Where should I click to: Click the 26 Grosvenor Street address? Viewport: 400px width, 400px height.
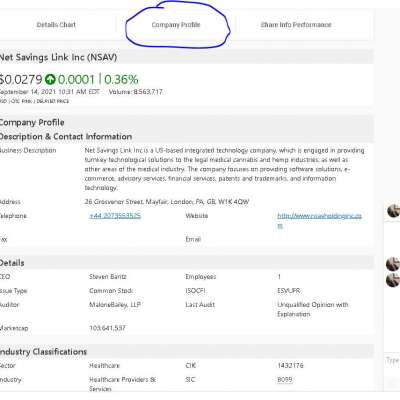click(x=167, y=202)
